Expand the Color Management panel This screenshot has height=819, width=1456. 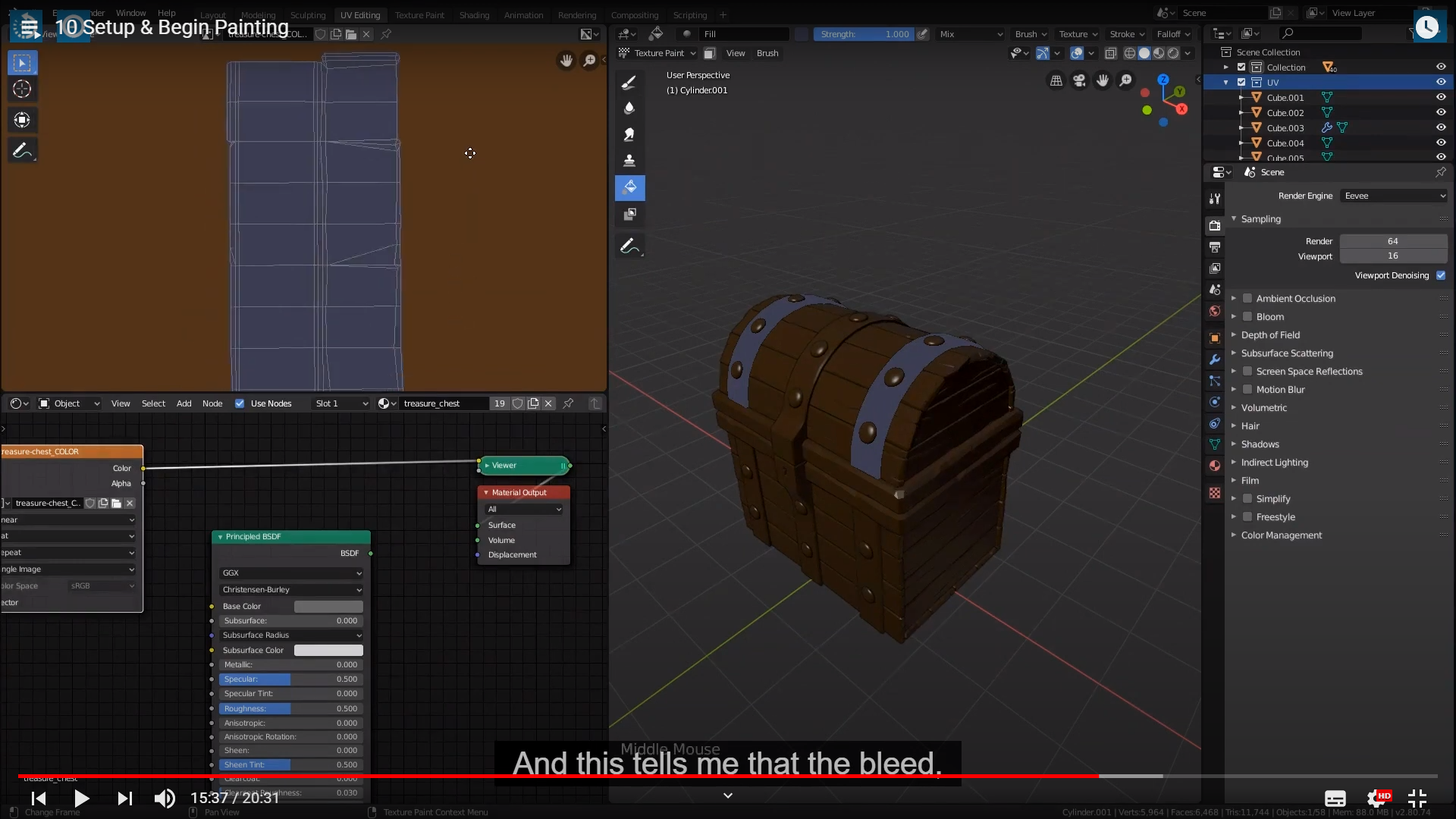[x=1281, y=535]
